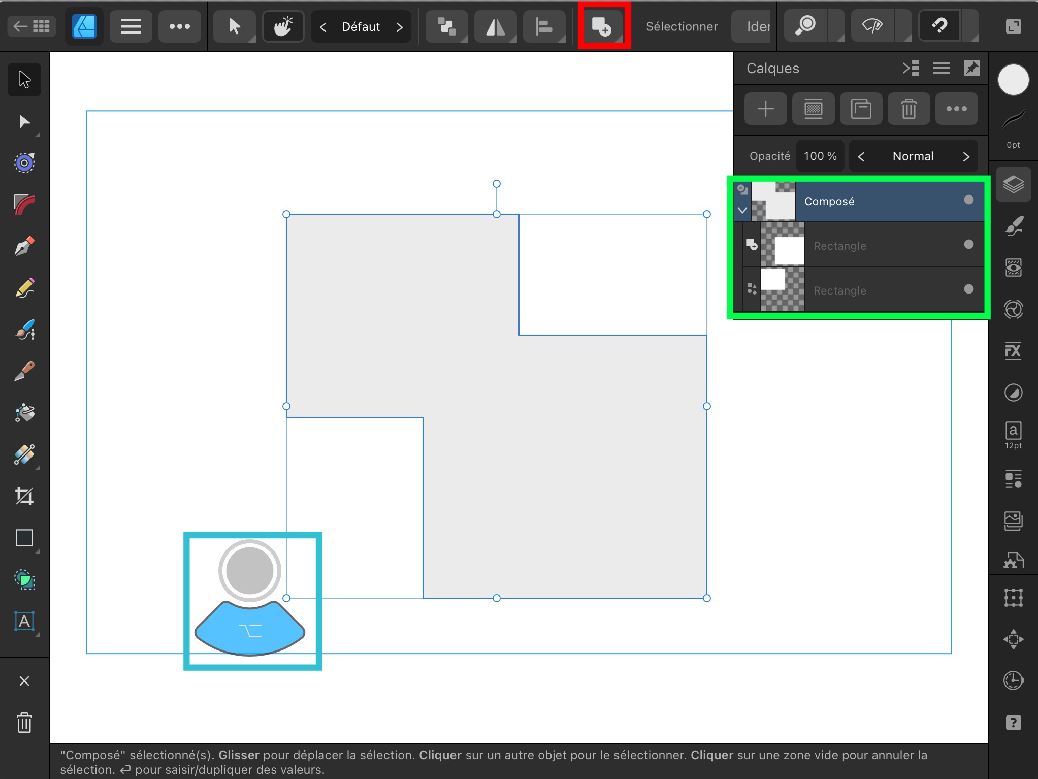The width and height of the screenshot is (1038, 779).
Task: Select the Transparency tool
Action: [x=24, y=455]
